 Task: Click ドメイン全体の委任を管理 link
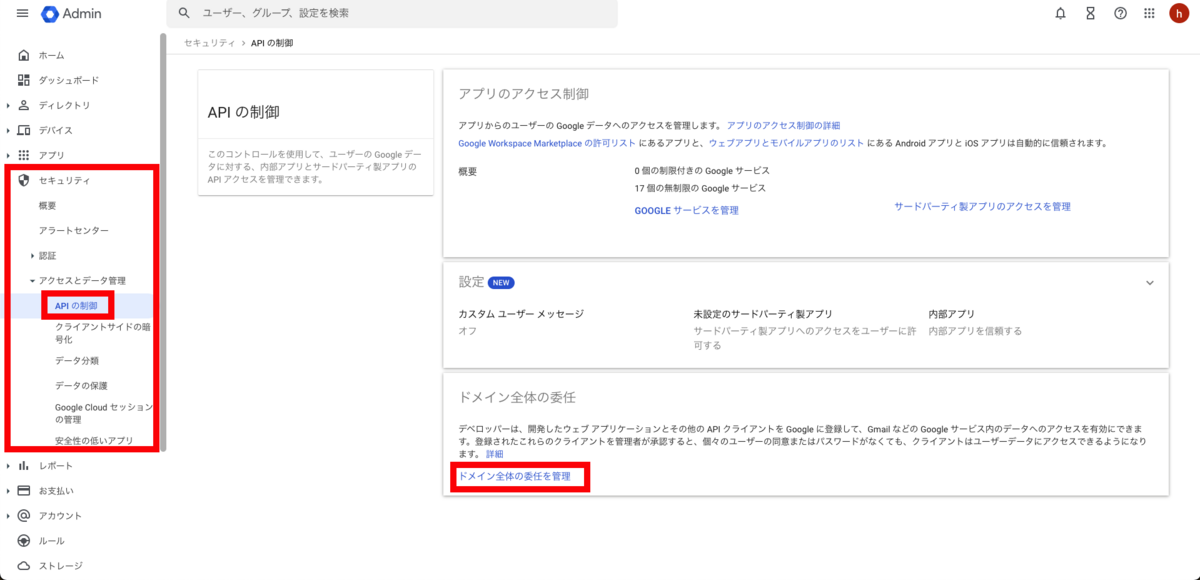pyautogui.click(x=514, y=476)
